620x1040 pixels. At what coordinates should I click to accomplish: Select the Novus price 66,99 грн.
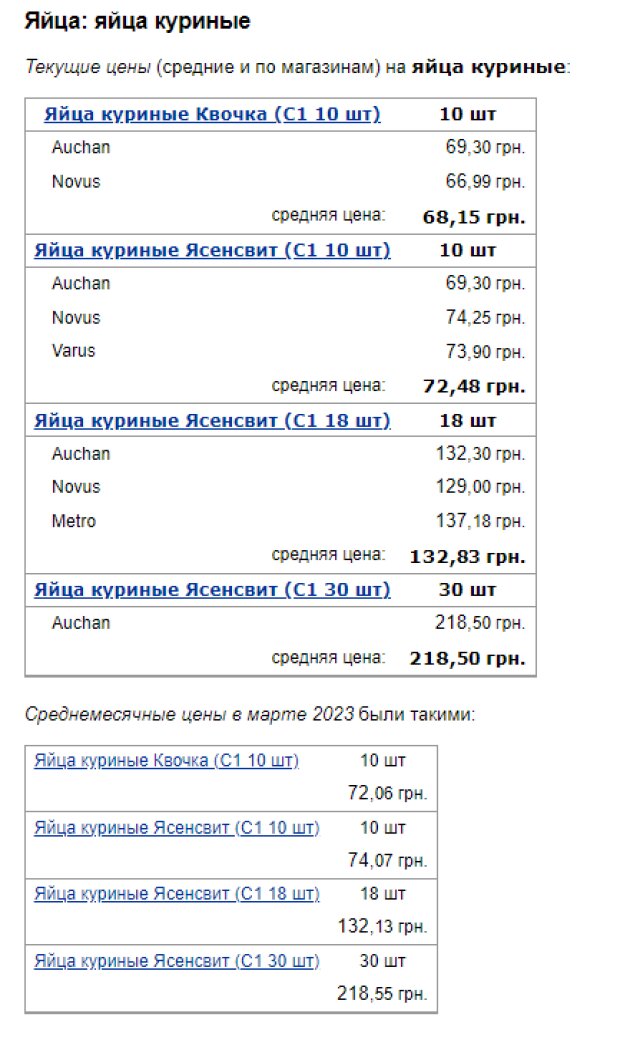(485, 181)
